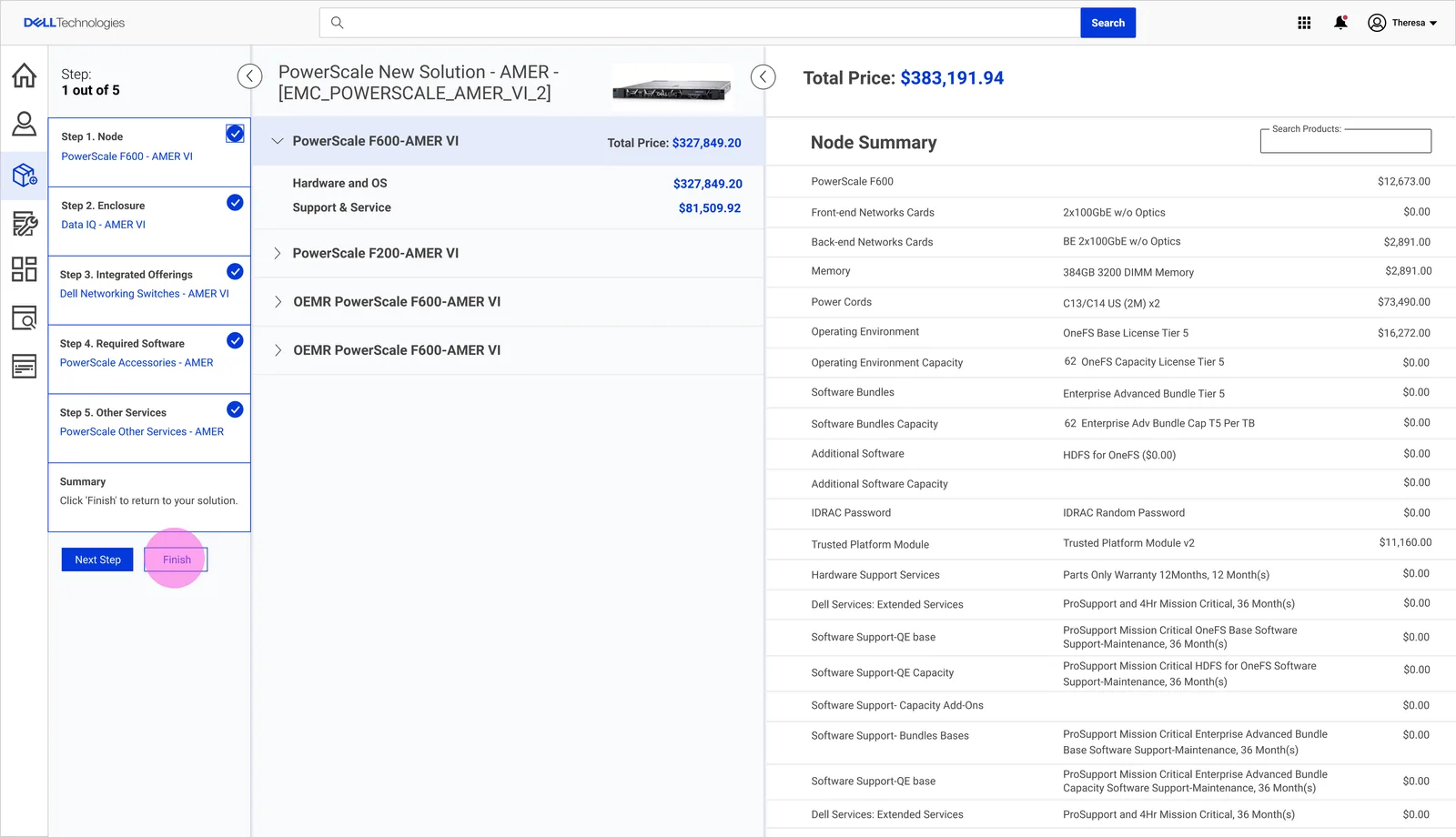The image size is (1456, 837).
Task: Open the quote edit document icon
Action: pos(25,223)
